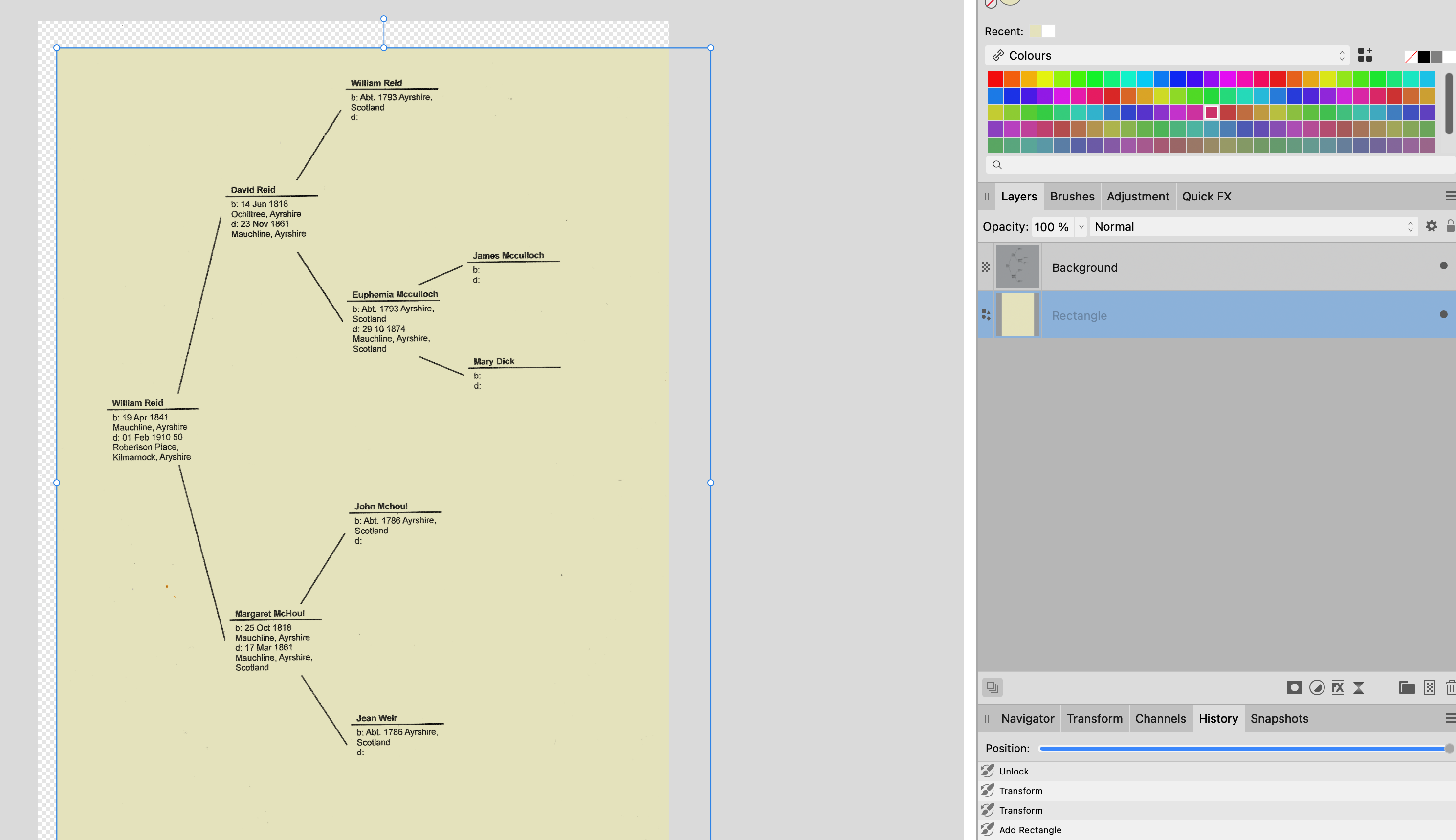Pick the white recent colour swatch

tap(1049, 31)
